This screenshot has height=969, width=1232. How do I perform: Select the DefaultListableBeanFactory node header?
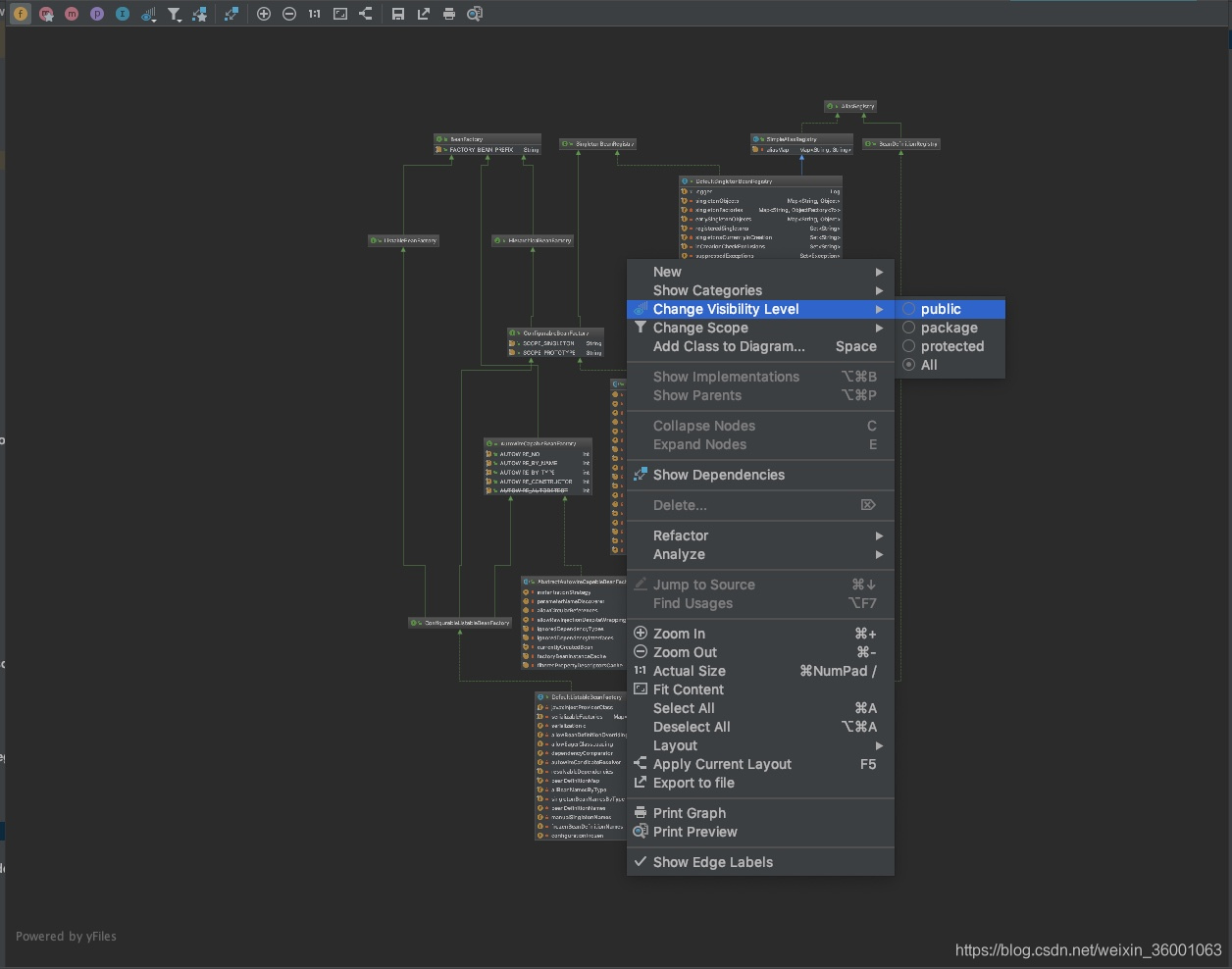(581, 697)
